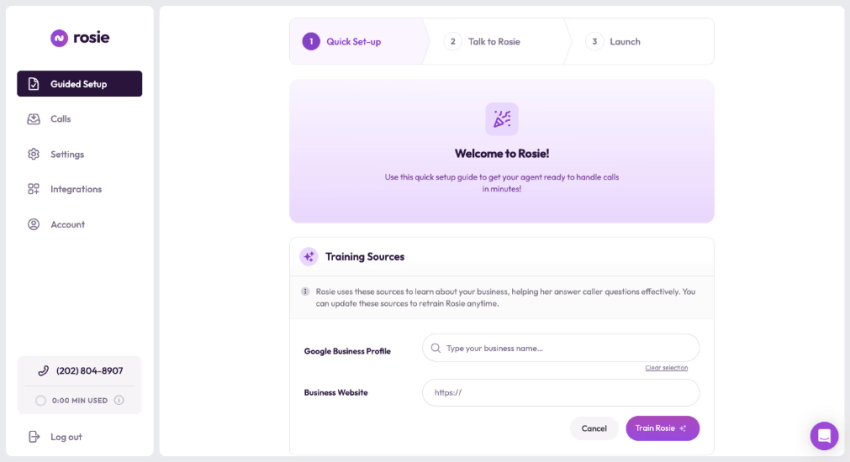The image size is (850, 462).
Task: Click the Cancel button
Action: click(594, 428)
